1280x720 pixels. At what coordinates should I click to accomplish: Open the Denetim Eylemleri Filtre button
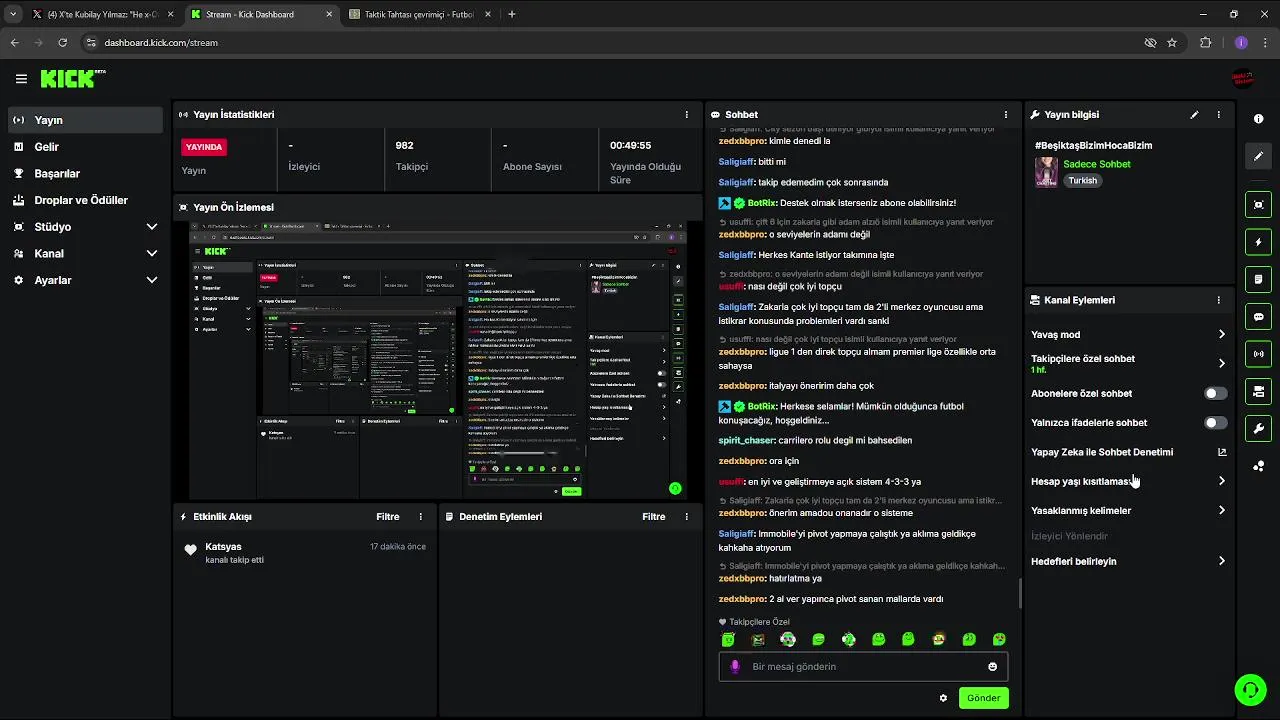click(654, 517)
